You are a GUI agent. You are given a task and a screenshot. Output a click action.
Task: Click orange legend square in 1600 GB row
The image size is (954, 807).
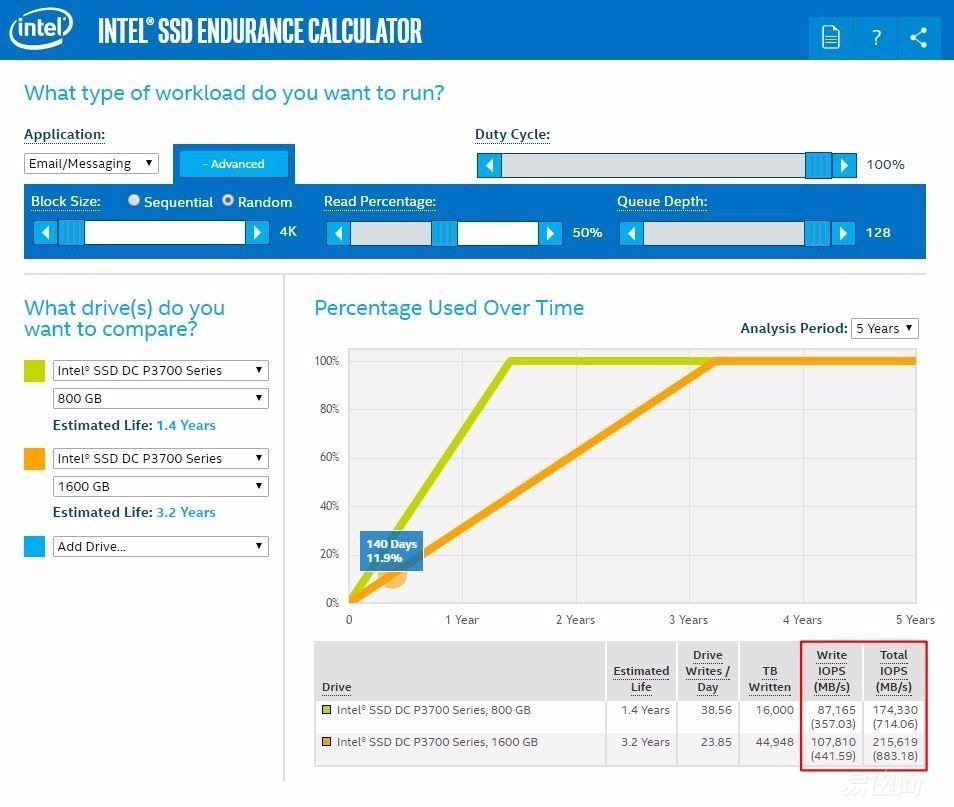point(327,742)
